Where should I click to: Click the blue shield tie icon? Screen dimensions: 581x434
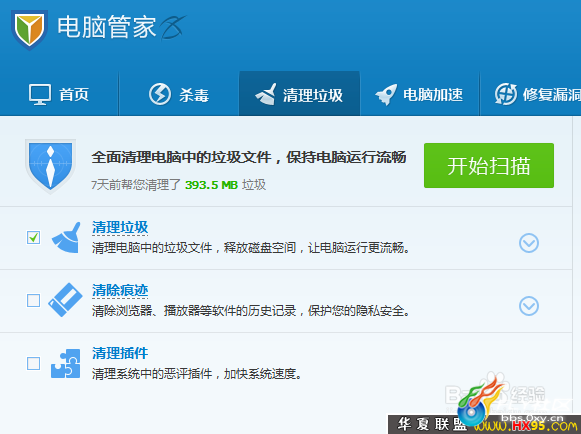(x=50, y=166)
